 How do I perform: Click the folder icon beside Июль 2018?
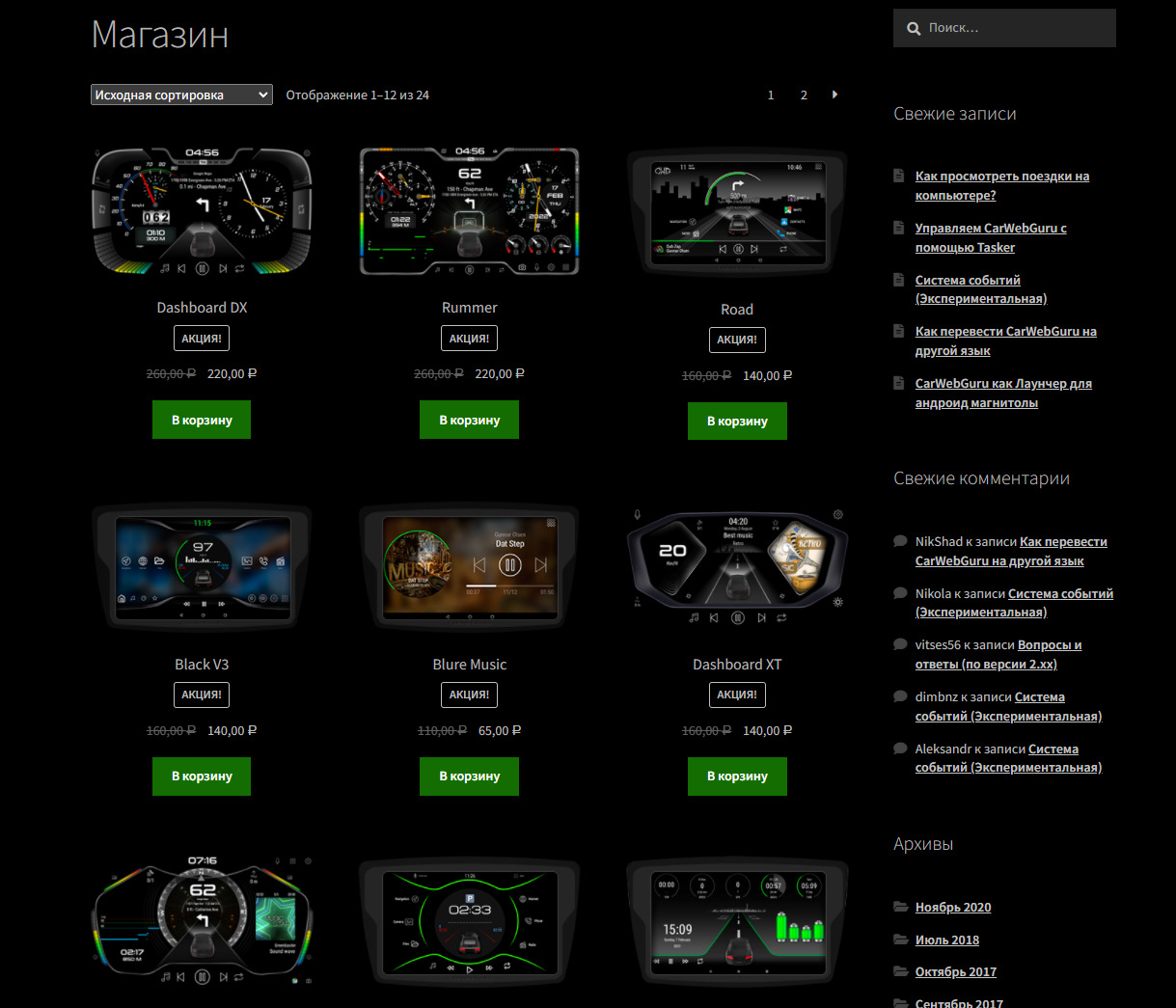pos(901,940)
